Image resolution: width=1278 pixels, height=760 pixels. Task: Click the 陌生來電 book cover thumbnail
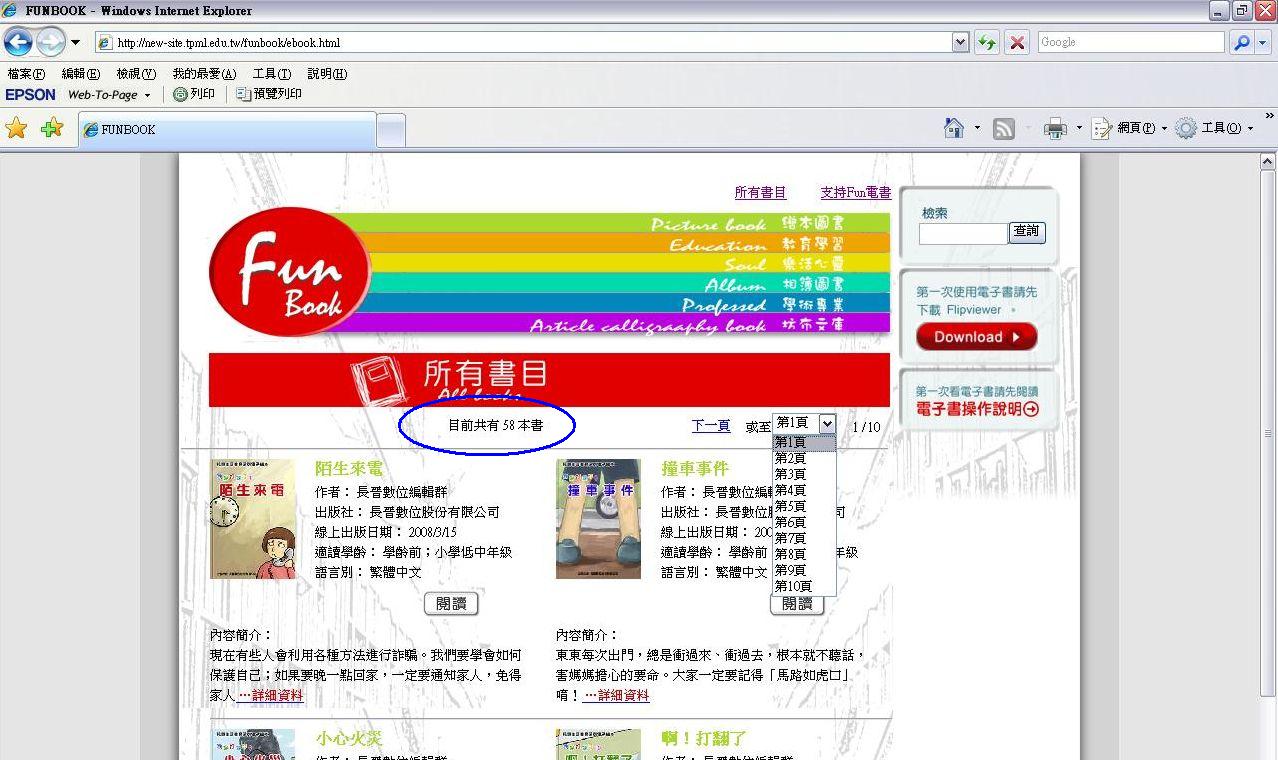tap(252, 519)
